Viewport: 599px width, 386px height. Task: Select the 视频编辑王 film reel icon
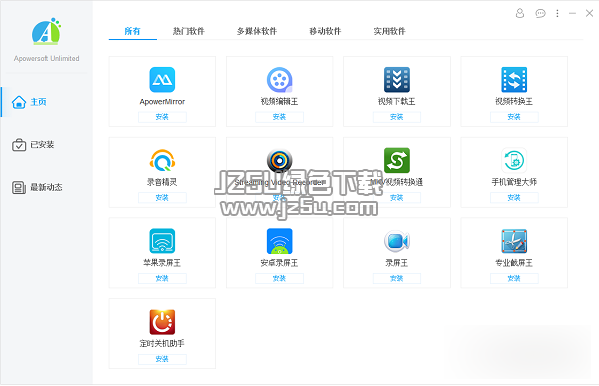[279, 79]
